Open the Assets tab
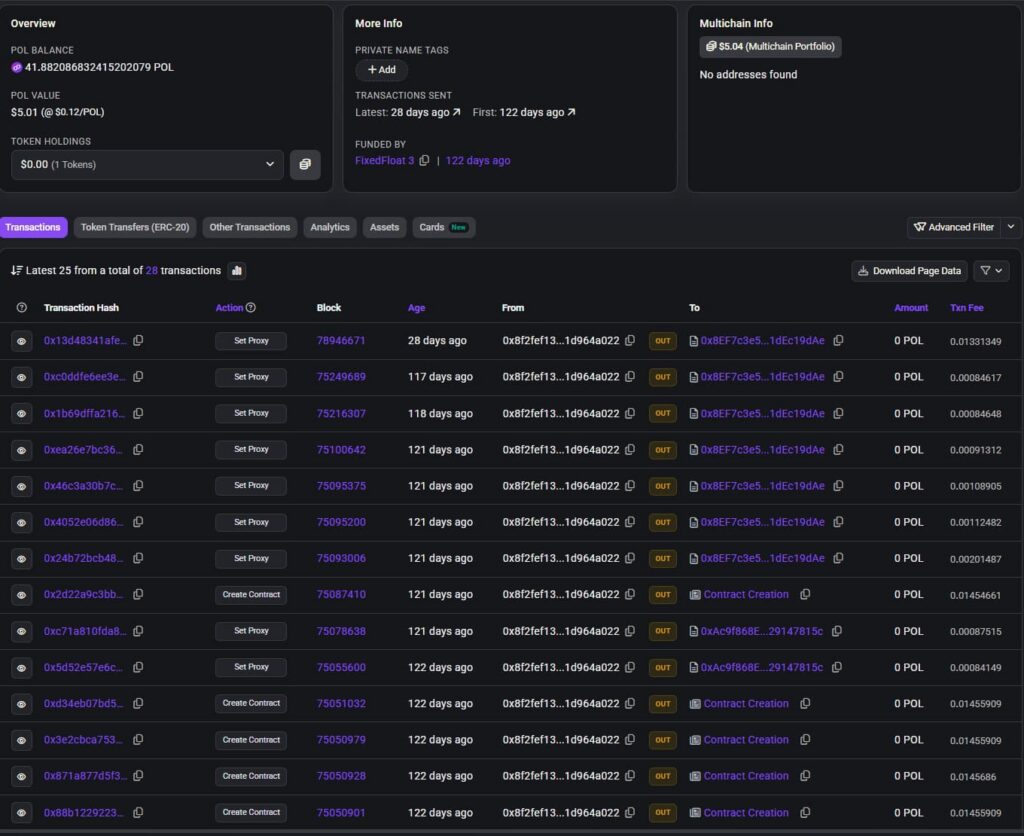Viewport: 1024px width, 836px height. pos(385,227)
